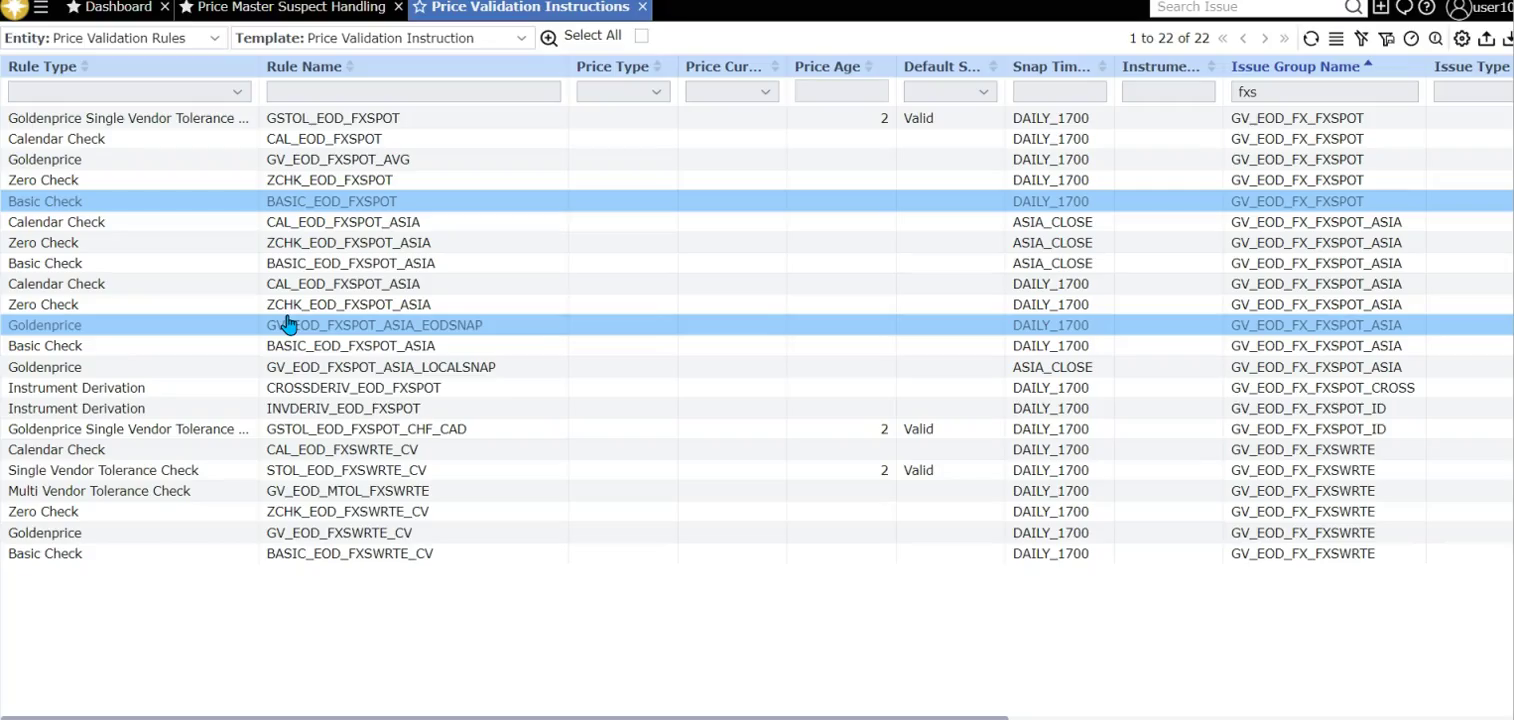Select the GV_EOD_FXSPOT_AVG rule
This screenshot has width=1514, height=720.
pos(338,159)
